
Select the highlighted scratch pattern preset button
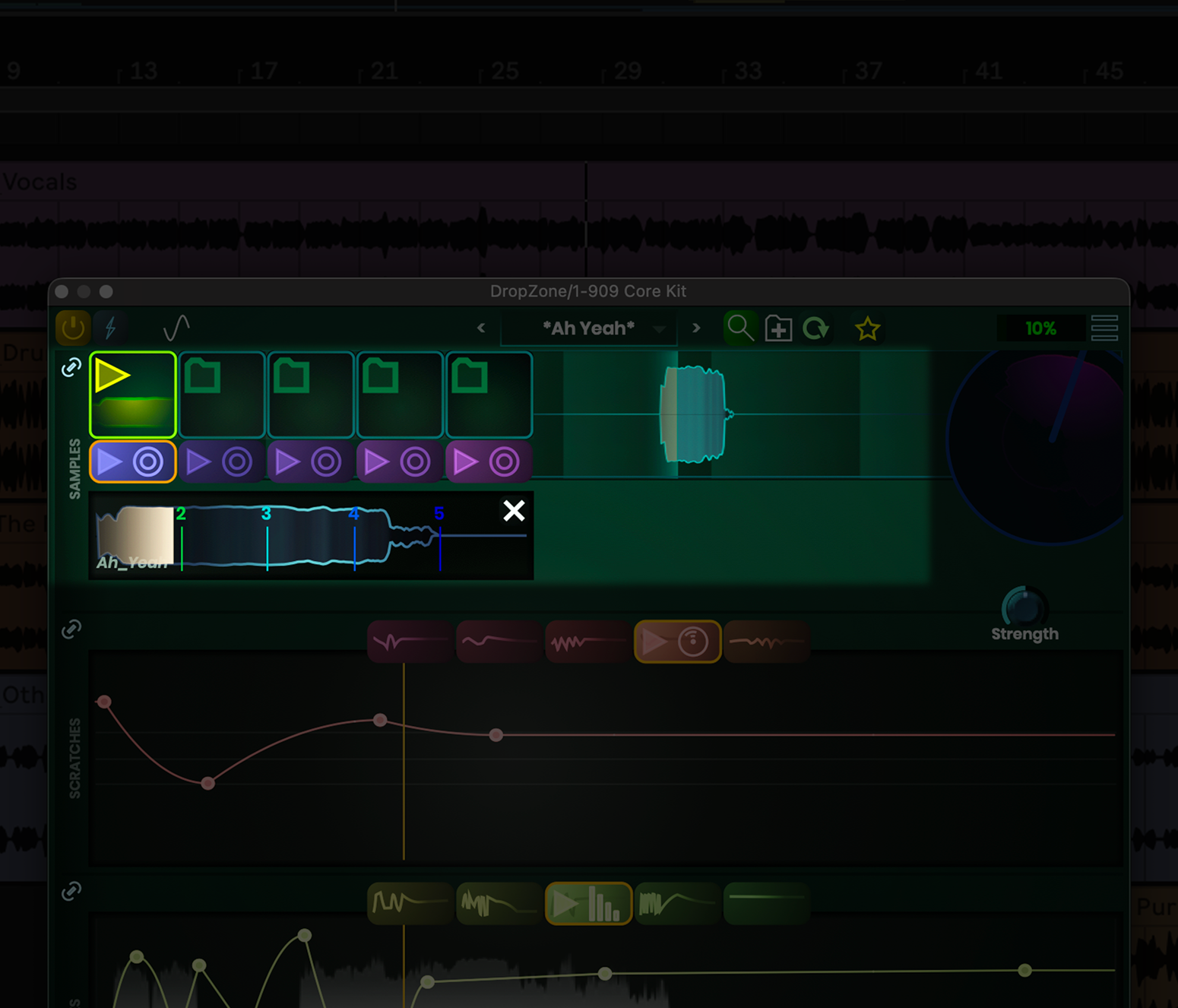[677, 642]
